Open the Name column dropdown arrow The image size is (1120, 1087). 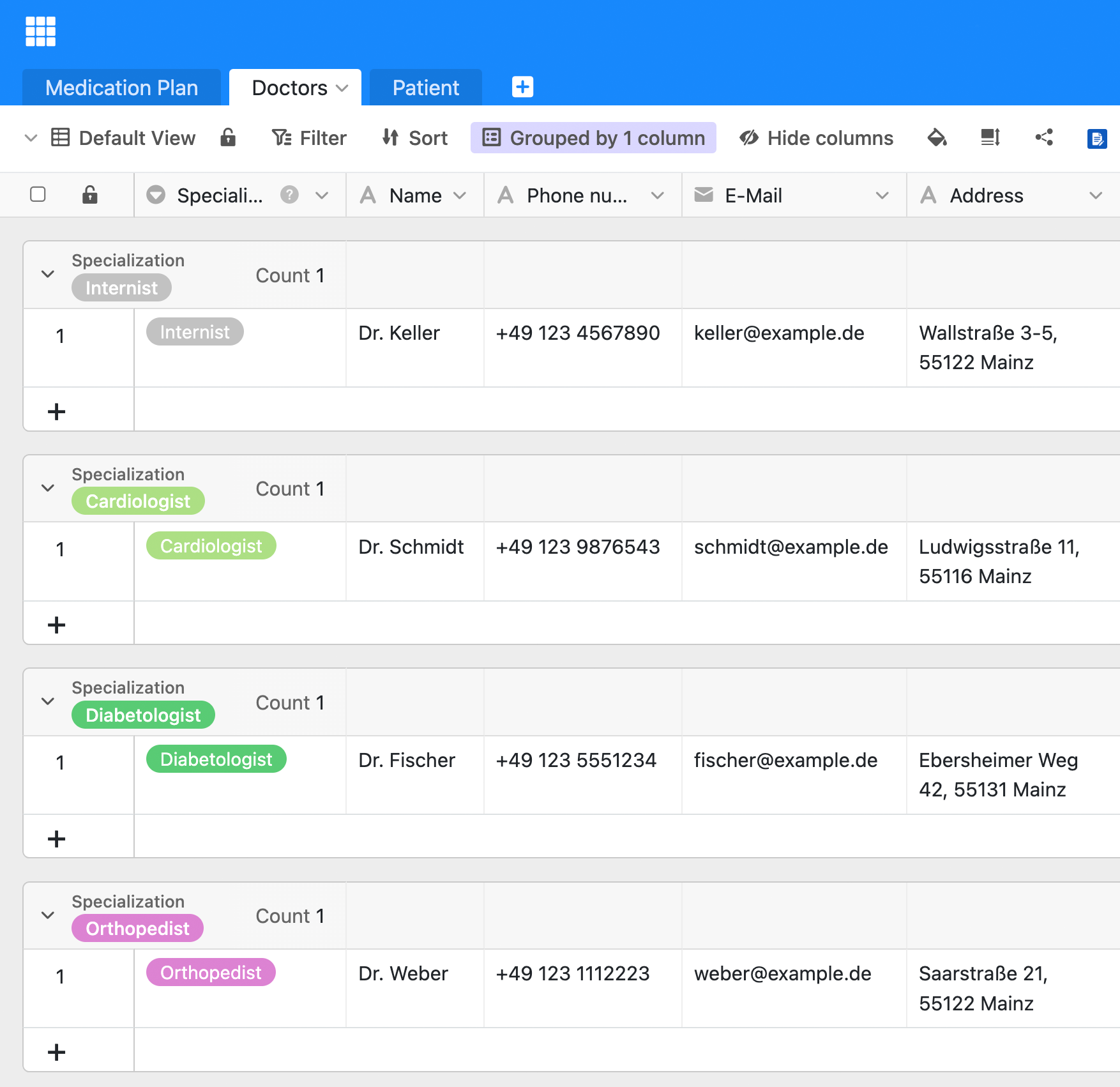[460, 195]
